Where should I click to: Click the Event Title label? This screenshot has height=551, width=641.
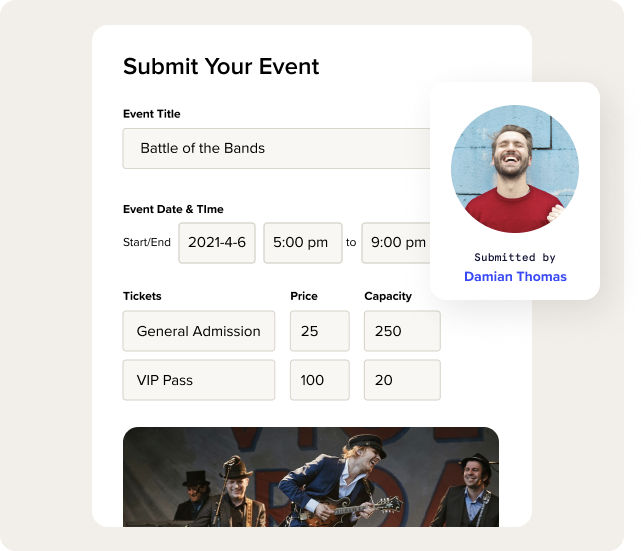point(152,114)
